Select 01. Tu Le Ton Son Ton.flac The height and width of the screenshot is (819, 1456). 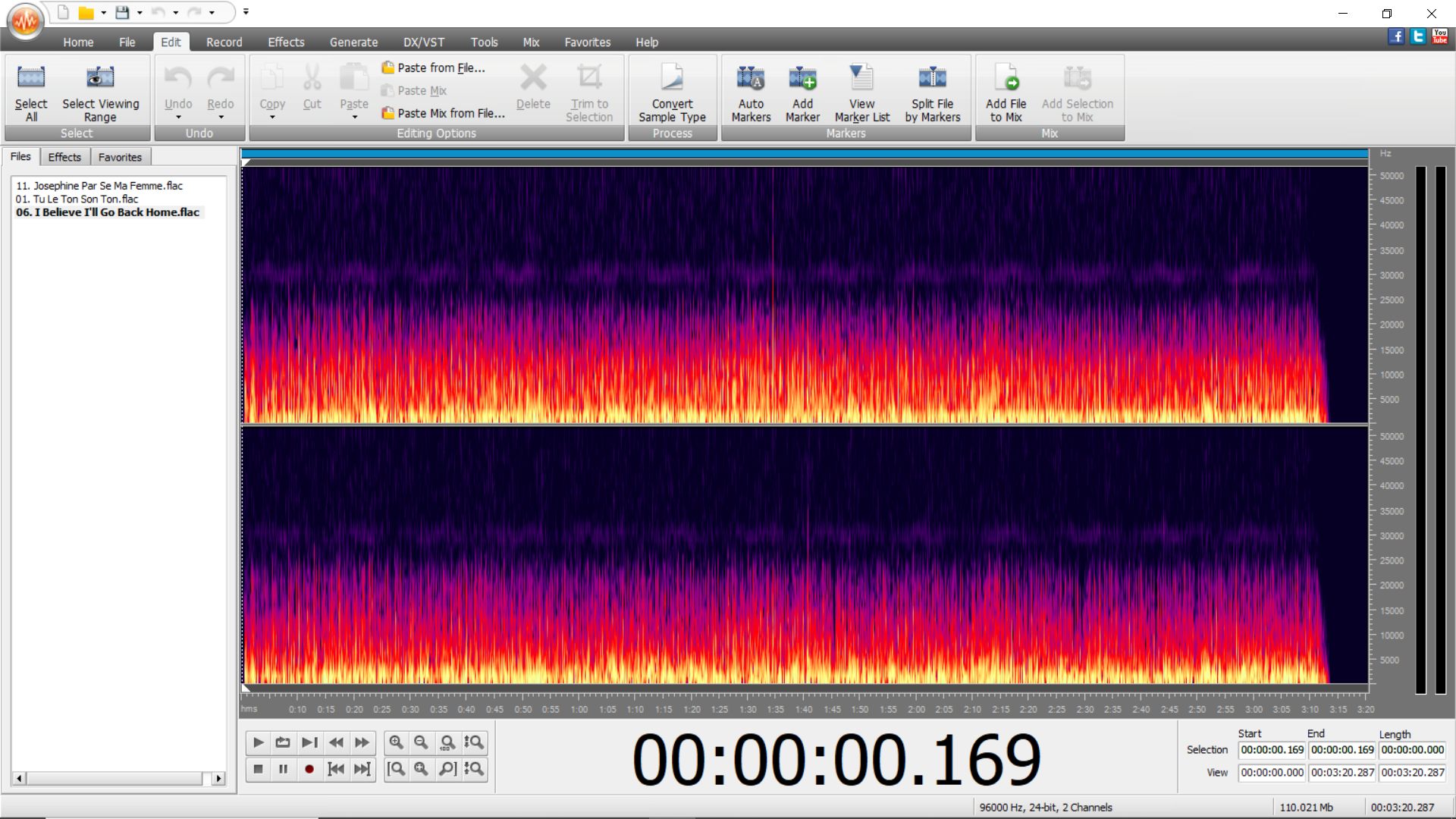[x=77, y=199]
